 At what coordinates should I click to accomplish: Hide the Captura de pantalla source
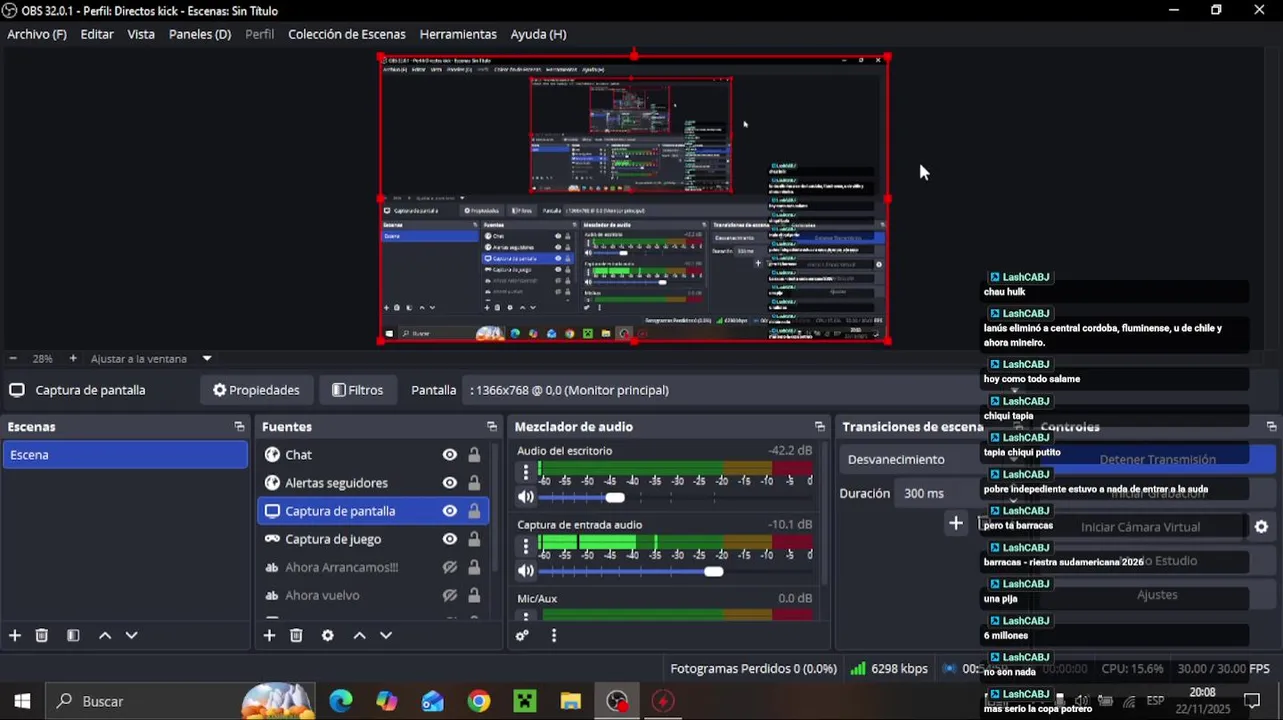click(x=450, y=511)
